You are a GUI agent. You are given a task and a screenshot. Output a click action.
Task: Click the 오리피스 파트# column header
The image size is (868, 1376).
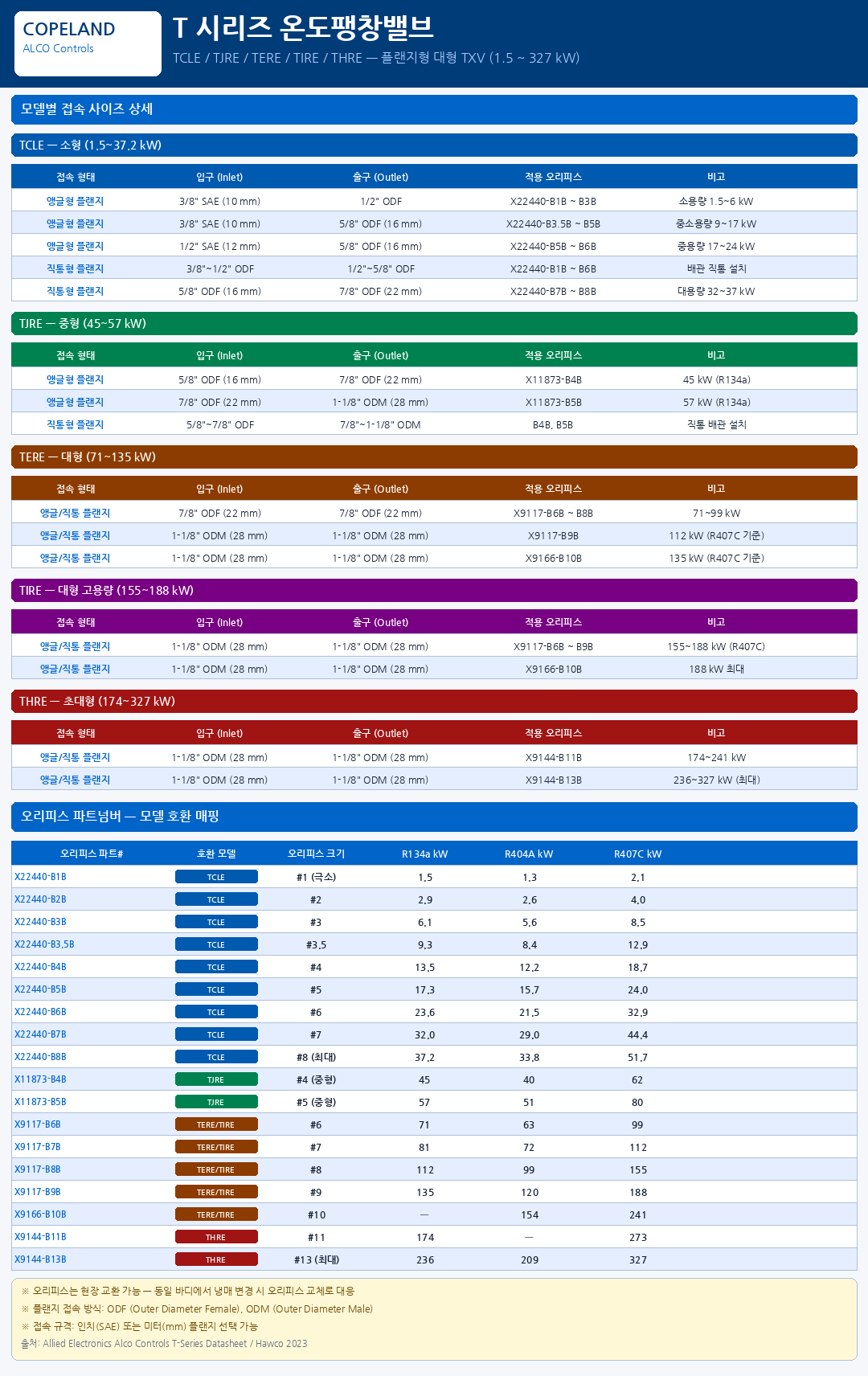pyautogui.click(x=92, y=854)
